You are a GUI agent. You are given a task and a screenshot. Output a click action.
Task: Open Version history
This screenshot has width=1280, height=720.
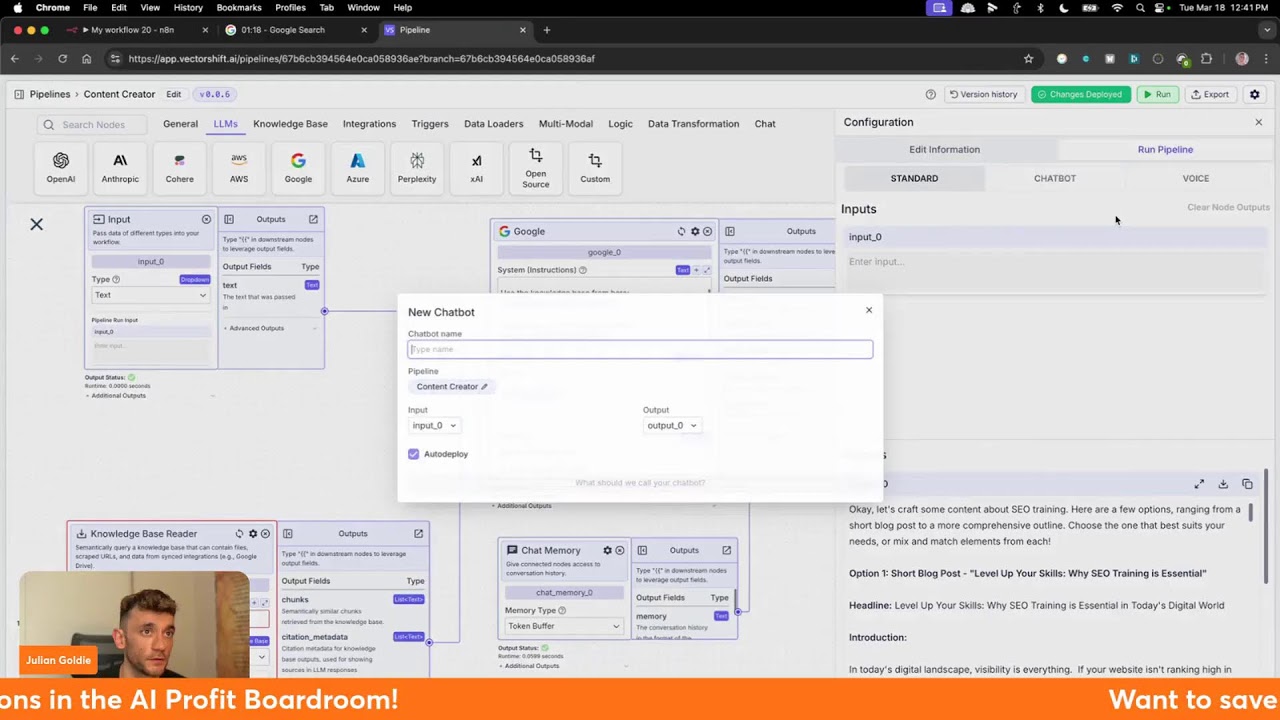click(x=983, y=94)
